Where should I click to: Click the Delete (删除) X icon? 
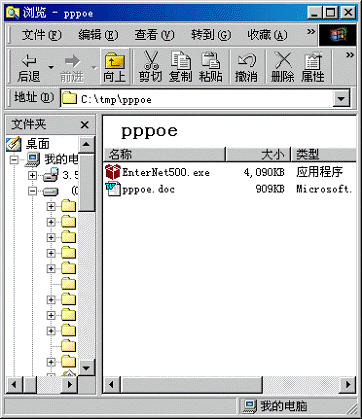point(283,67)
